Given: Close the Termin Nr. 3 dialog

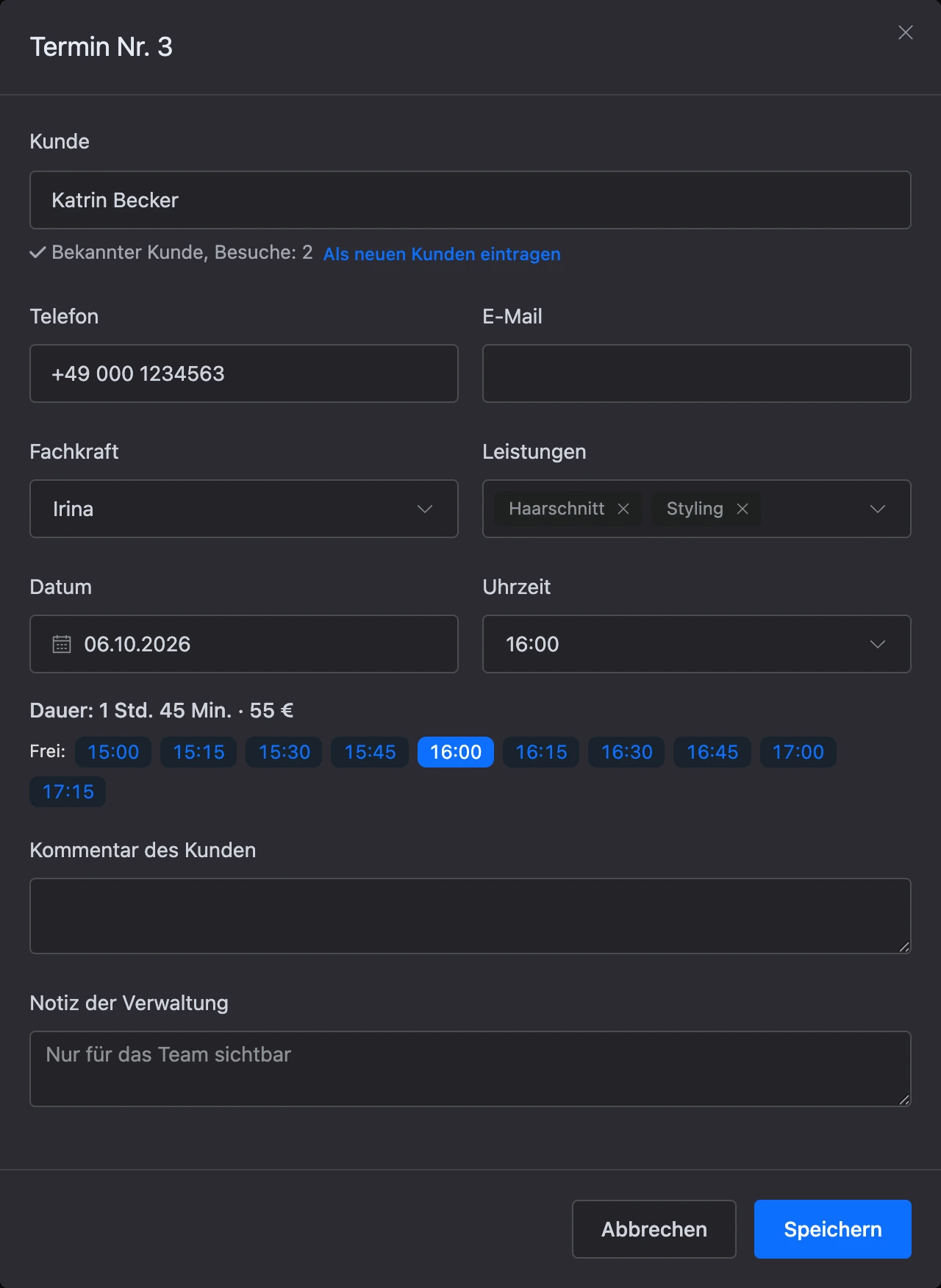Looking at the screenshot, I should pos(906,32).
